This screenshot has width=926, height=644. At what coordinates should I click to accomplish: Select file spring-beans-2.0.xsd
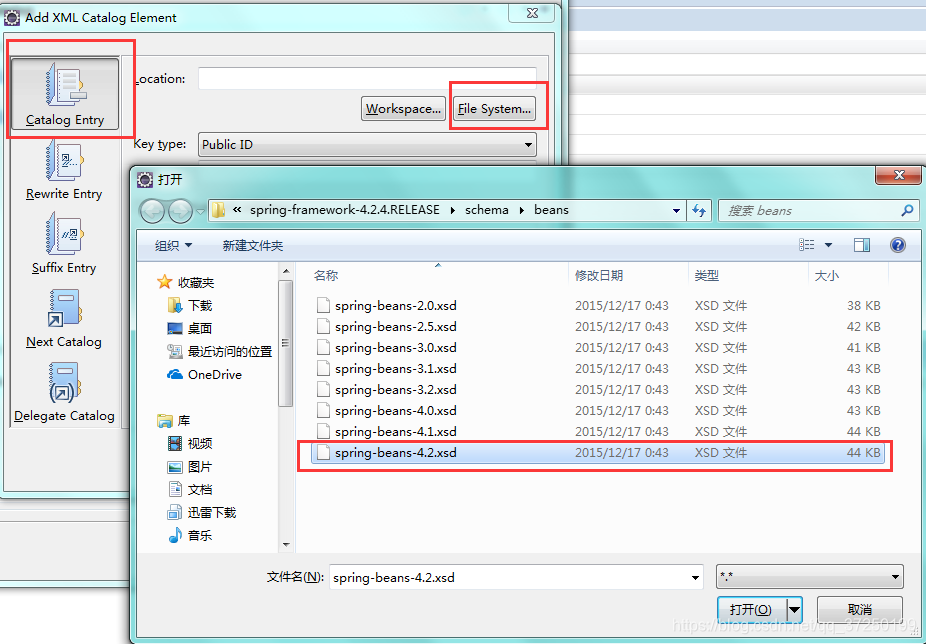(x=598, y=305)
